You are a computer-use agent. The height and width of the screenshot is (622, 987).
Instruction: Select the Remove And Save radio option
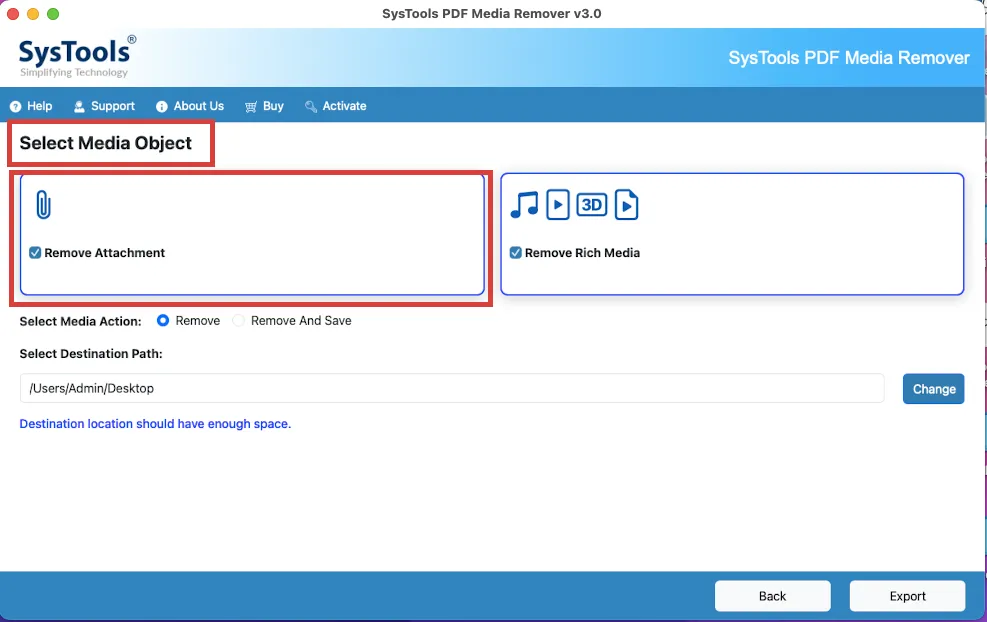(239, 320)
